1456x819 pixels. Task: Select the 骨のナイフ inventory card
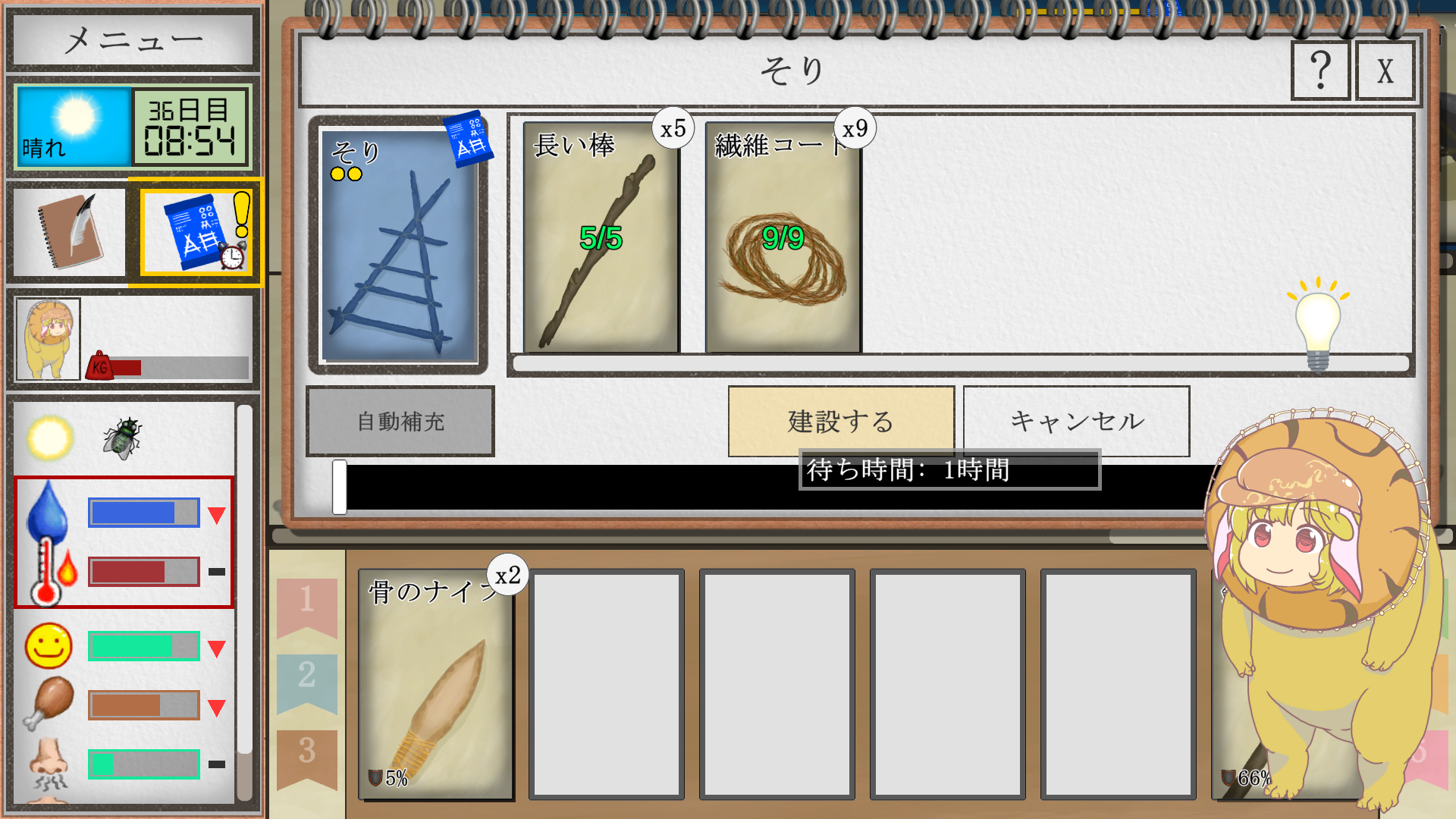tap(436, 684)
